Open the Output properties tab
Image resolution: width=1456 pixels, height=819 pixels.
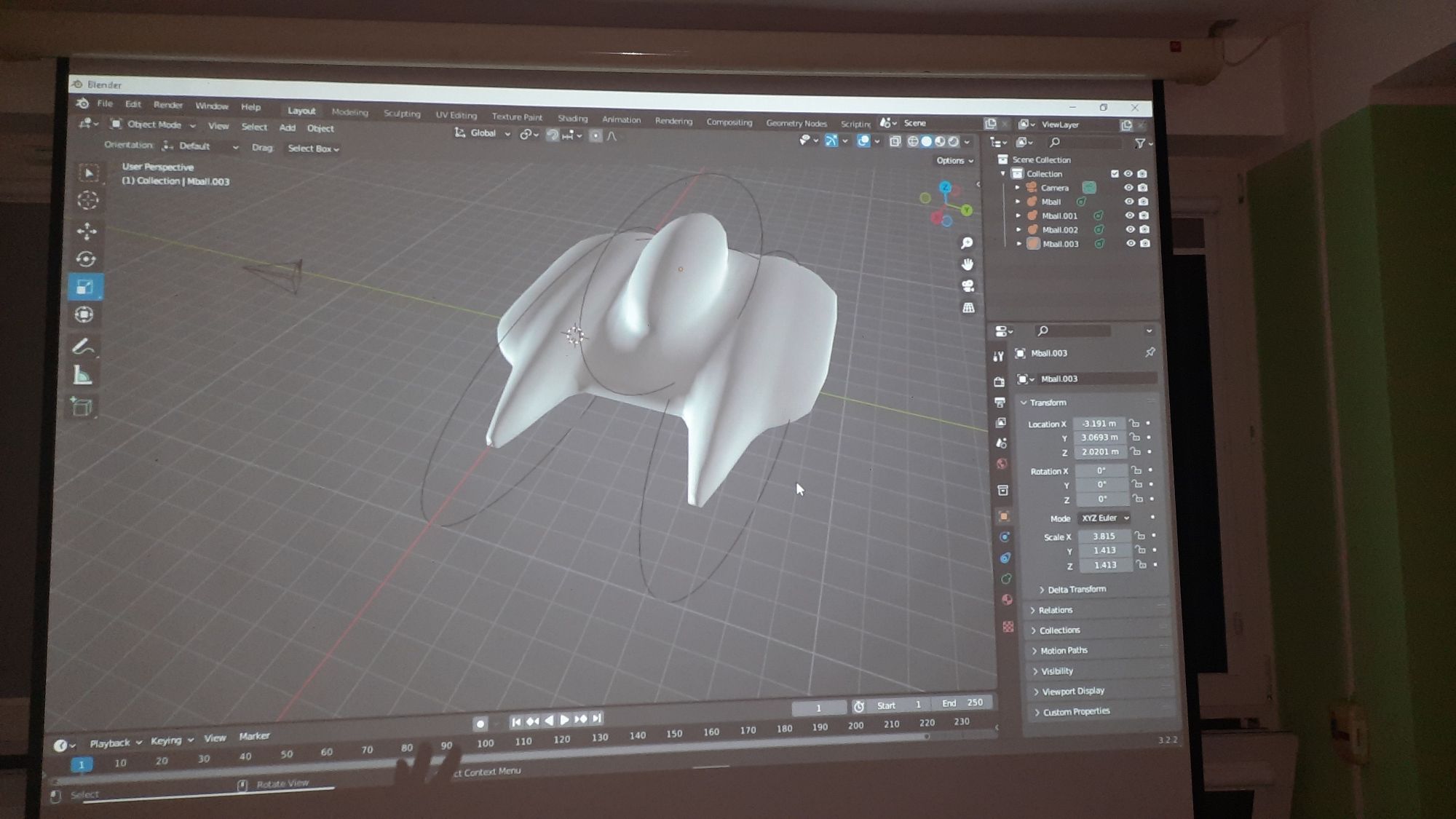[x=1000, y=402]
